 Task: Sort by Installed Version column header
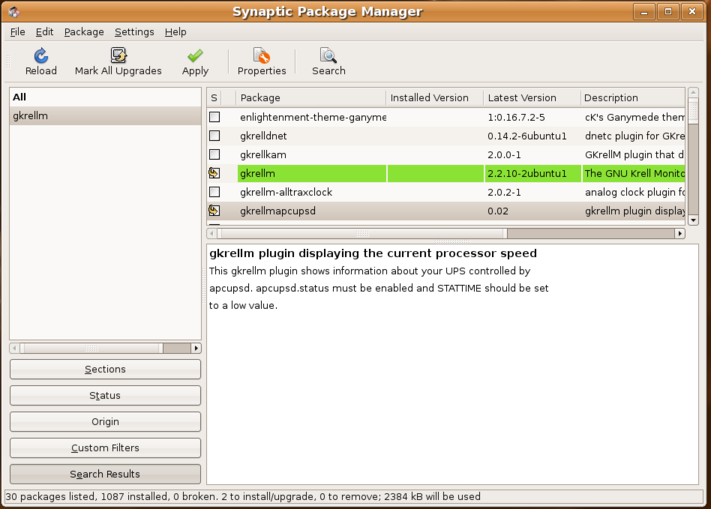(434, 97)
